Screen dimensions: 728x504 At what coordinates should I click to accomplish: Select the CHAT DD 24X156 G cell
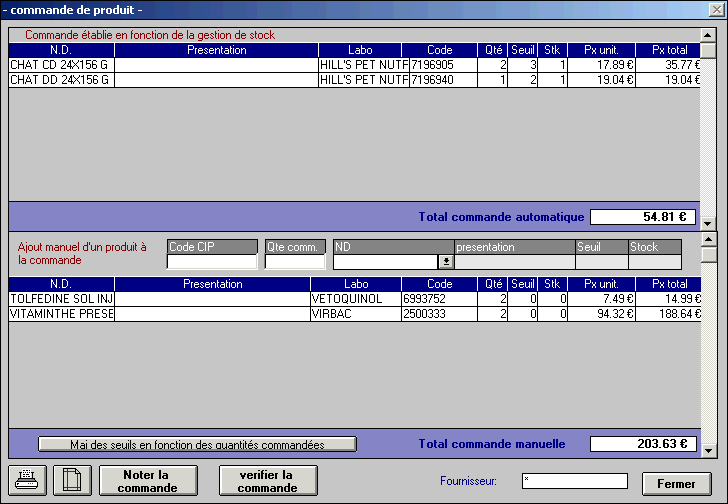61,80
